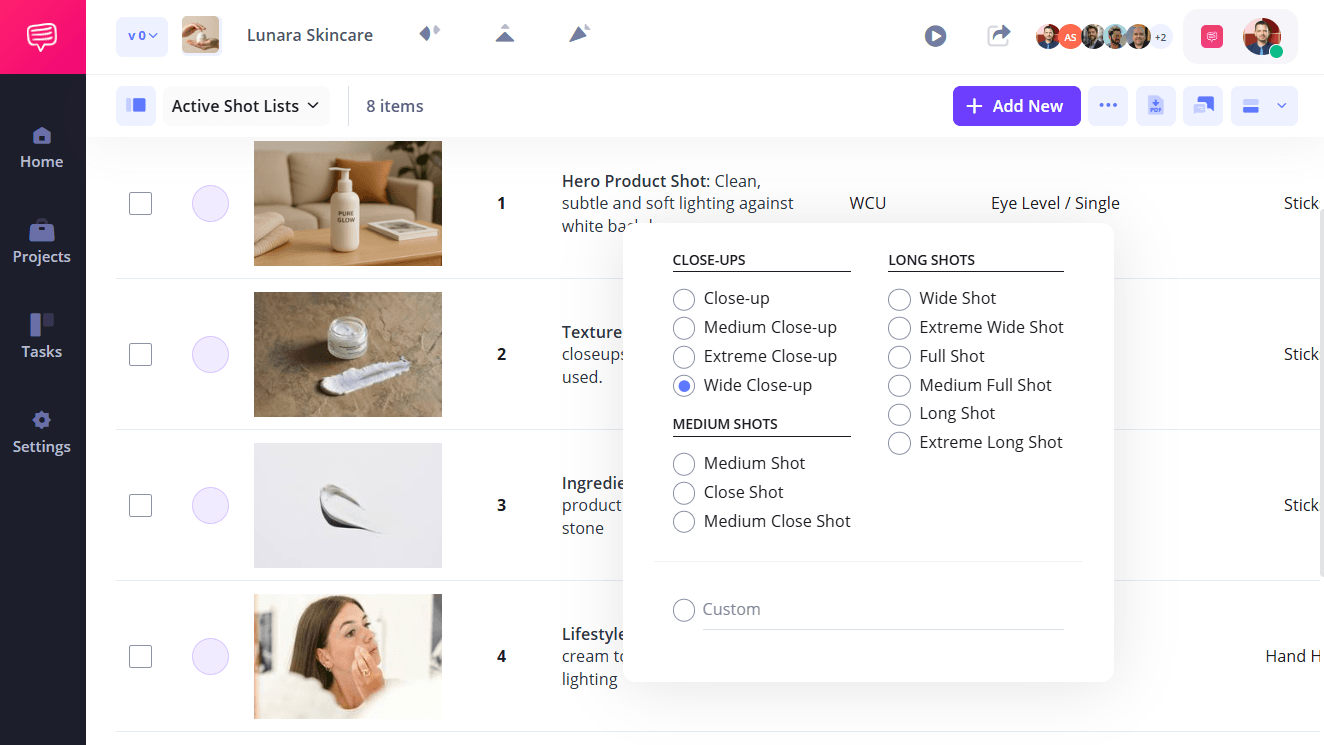Select the Close Shot radio option
Image resolution: width=1324 pixels, height=745 pixels.
tap(684, 493)
